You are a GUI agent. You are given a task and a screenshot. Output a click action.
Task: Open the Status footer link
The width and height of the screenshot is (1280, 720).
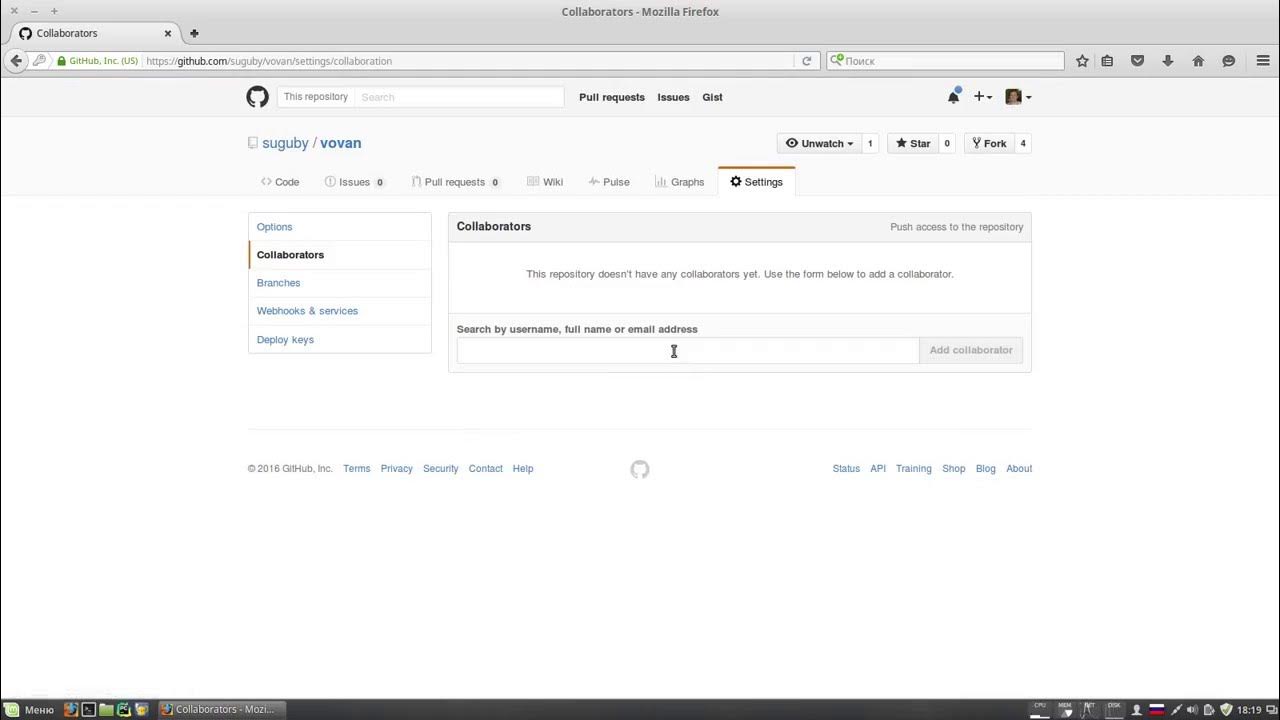point(846,468)
